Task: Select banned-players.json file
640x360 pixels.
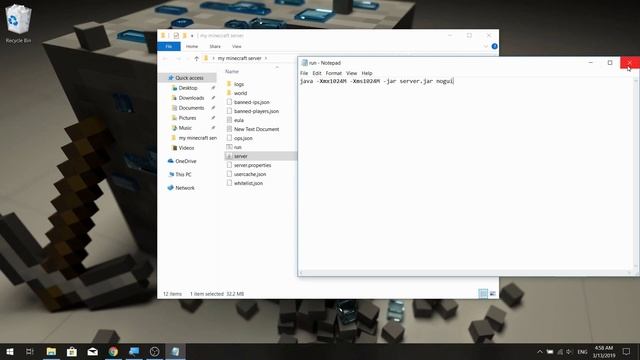Action: 256,111
